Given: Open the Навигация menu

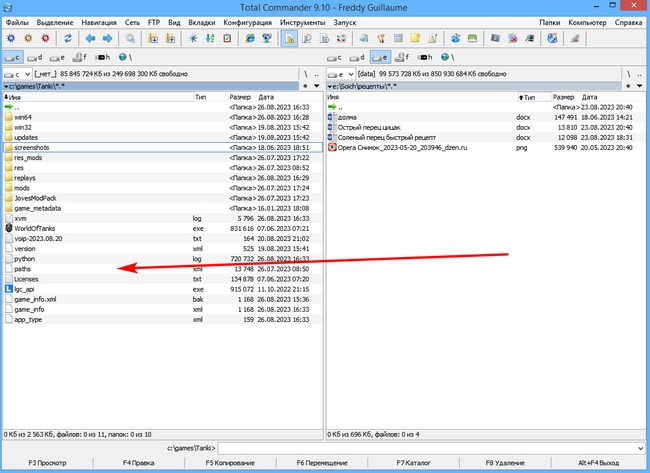Looking at the screenshot, I should [x=99, y=22].
